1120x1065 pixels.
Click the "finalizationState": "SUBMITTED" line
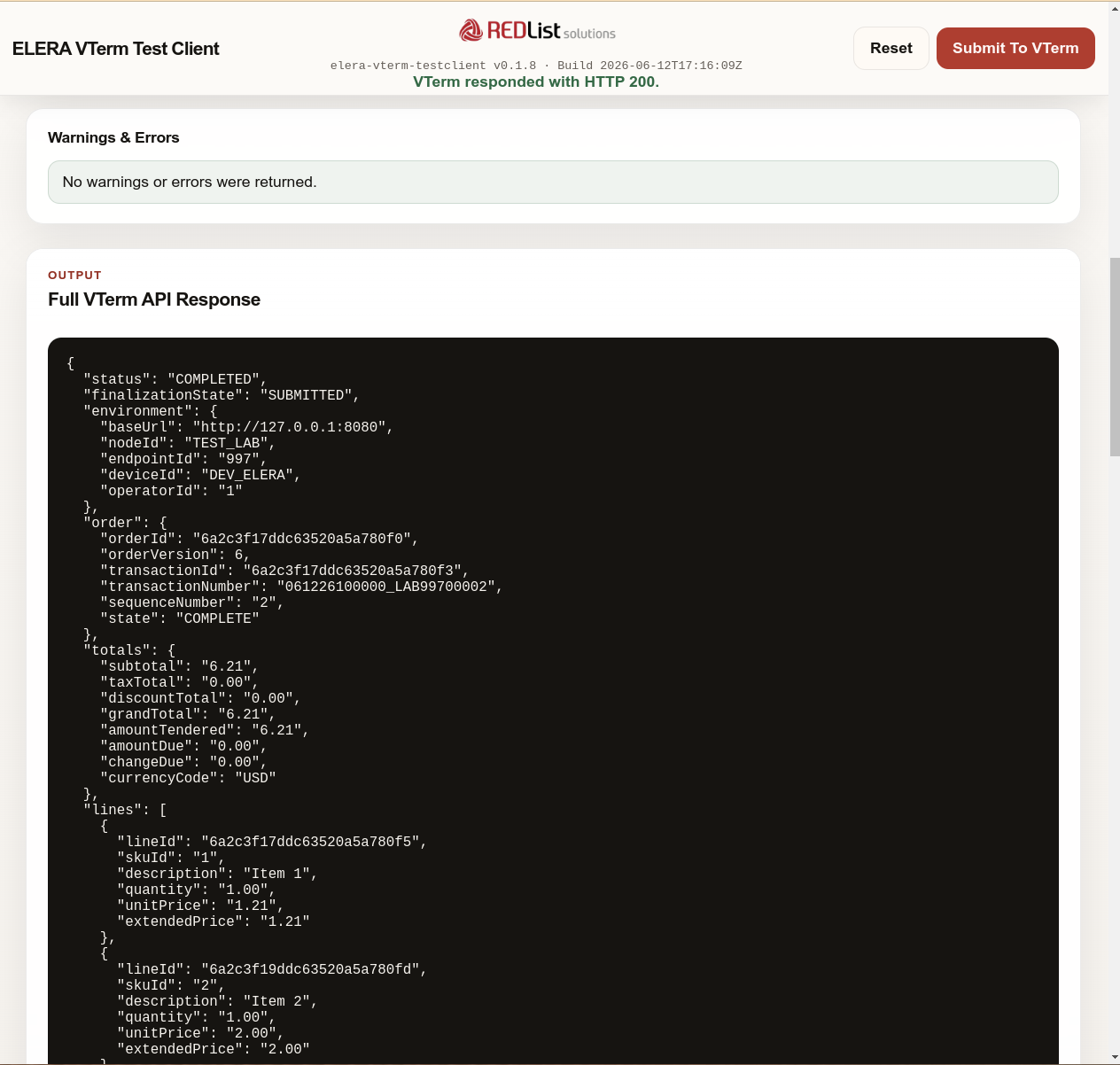(222, 395)
